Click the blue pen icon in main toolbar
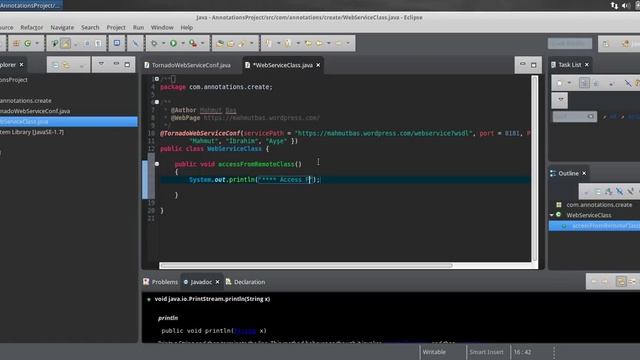Image resolution: width=640 pixels, height=360 pixels. 136,43
